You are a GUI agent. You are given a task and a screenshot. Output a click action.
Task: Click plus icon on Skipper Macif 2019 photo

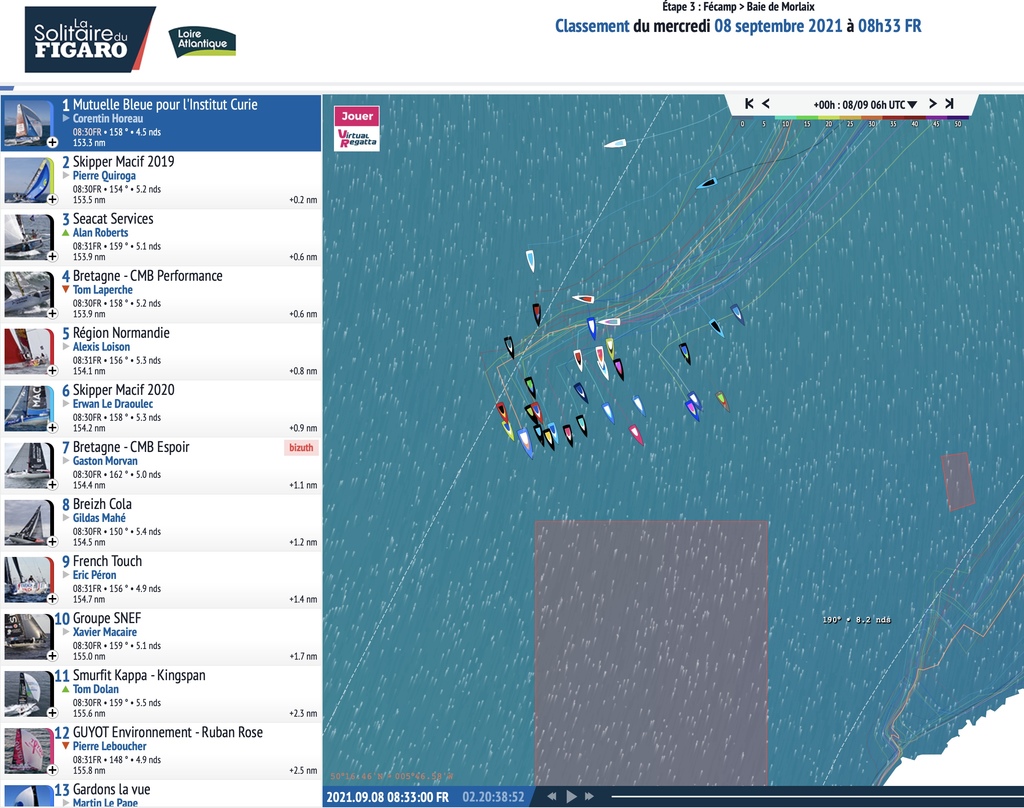tap(52, 199)
